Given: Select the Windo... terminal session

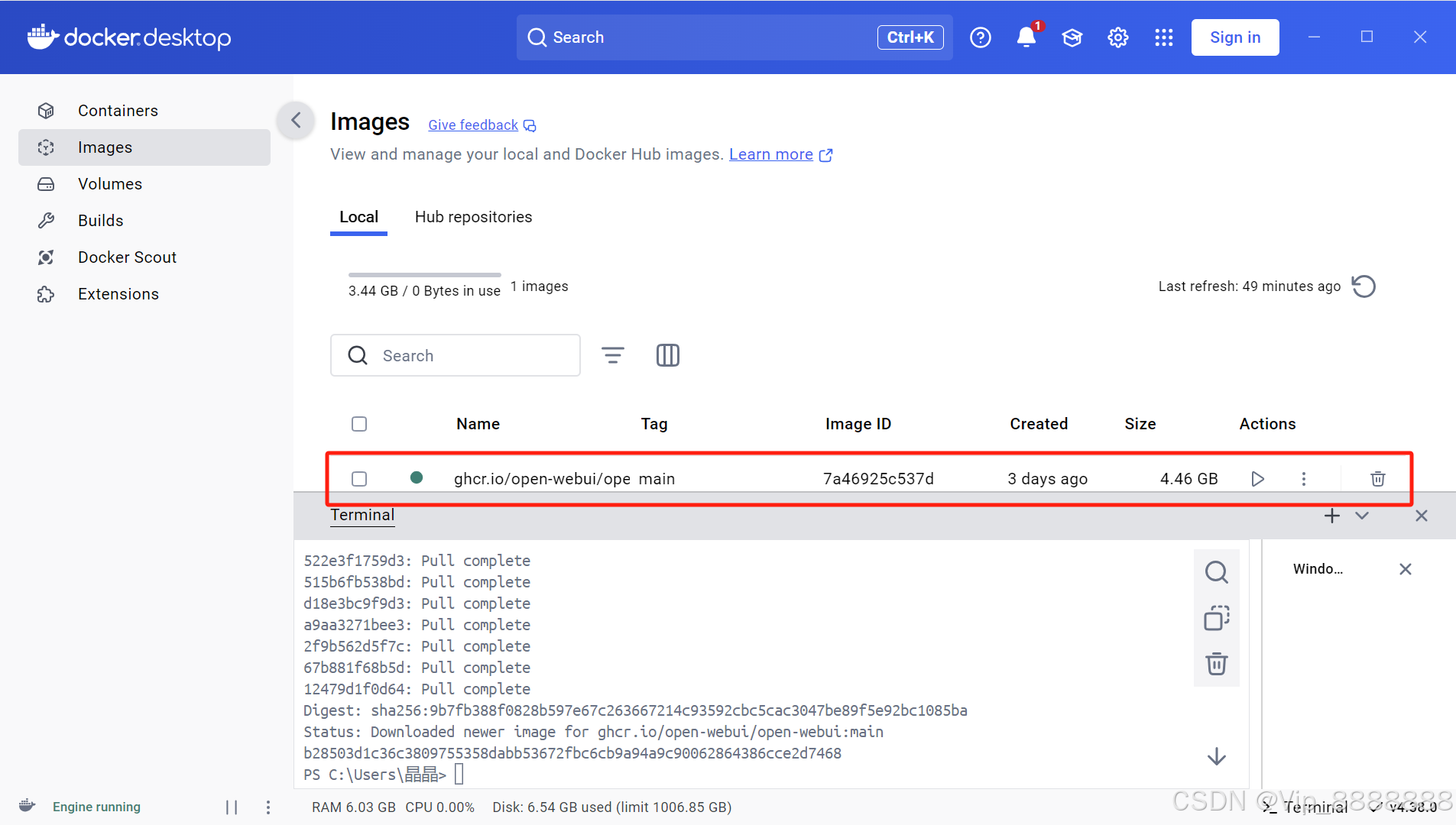Looking at the screenshot, I should (1318, 569).
